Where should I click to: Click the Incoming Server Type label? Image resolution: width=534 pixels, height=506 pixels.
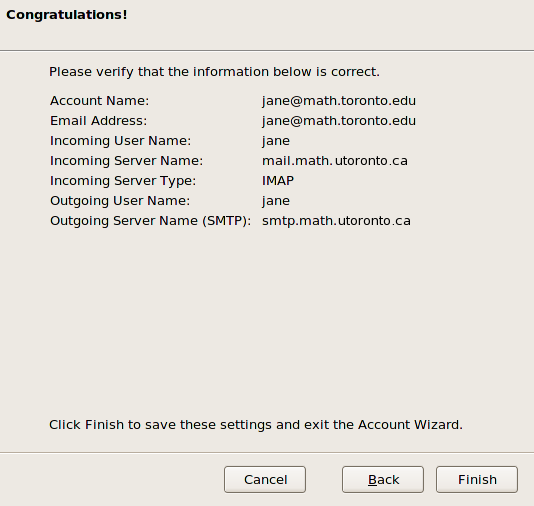pos(123,181)
